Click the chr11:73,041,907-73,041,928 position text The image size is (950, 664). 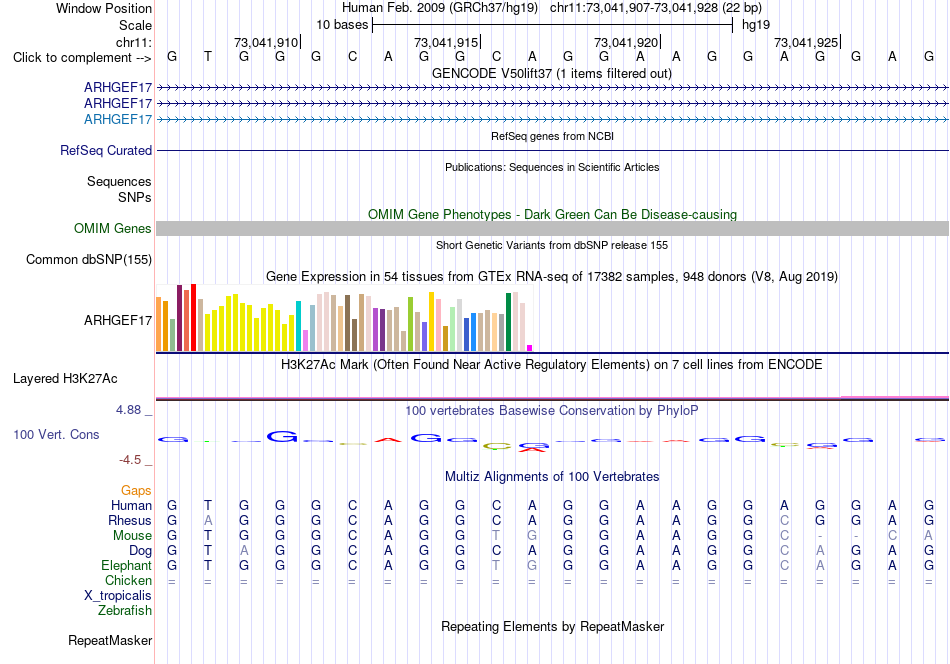point(634,8)
